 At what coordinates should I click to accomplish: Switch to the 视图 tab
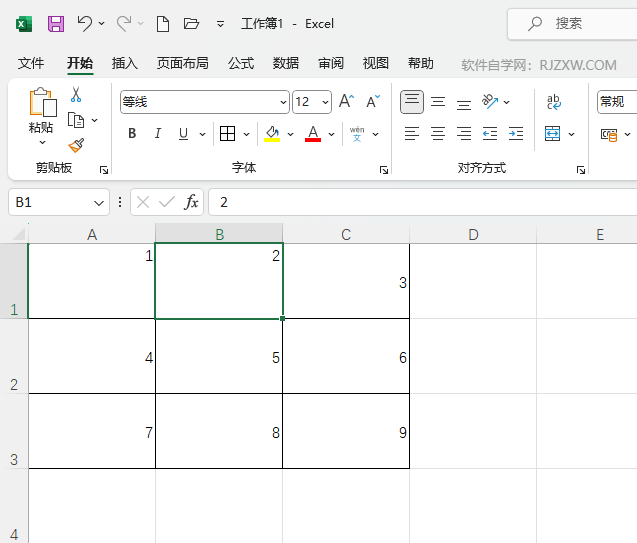[x=375, y=63]
